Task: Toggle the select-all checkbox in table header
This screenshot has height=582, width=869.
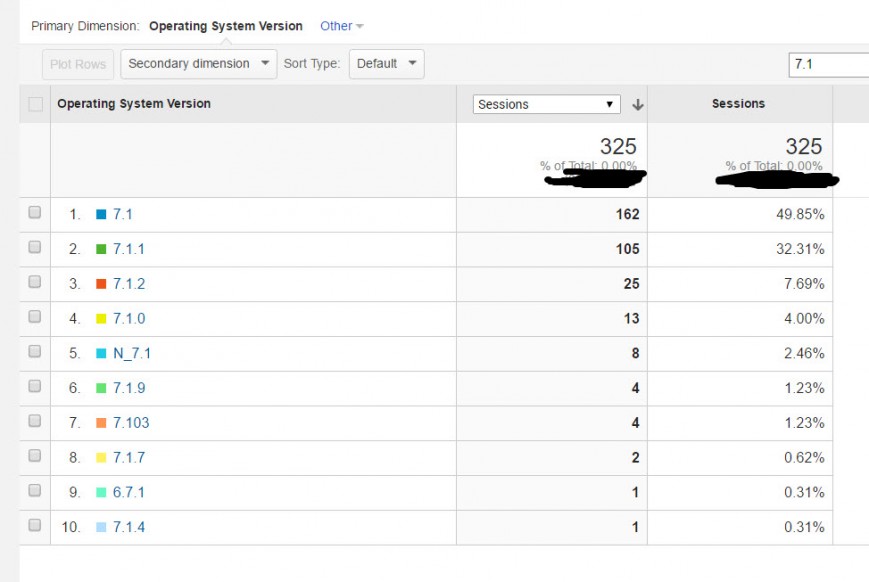Action: pyautogui.click(x=36, y=104)
